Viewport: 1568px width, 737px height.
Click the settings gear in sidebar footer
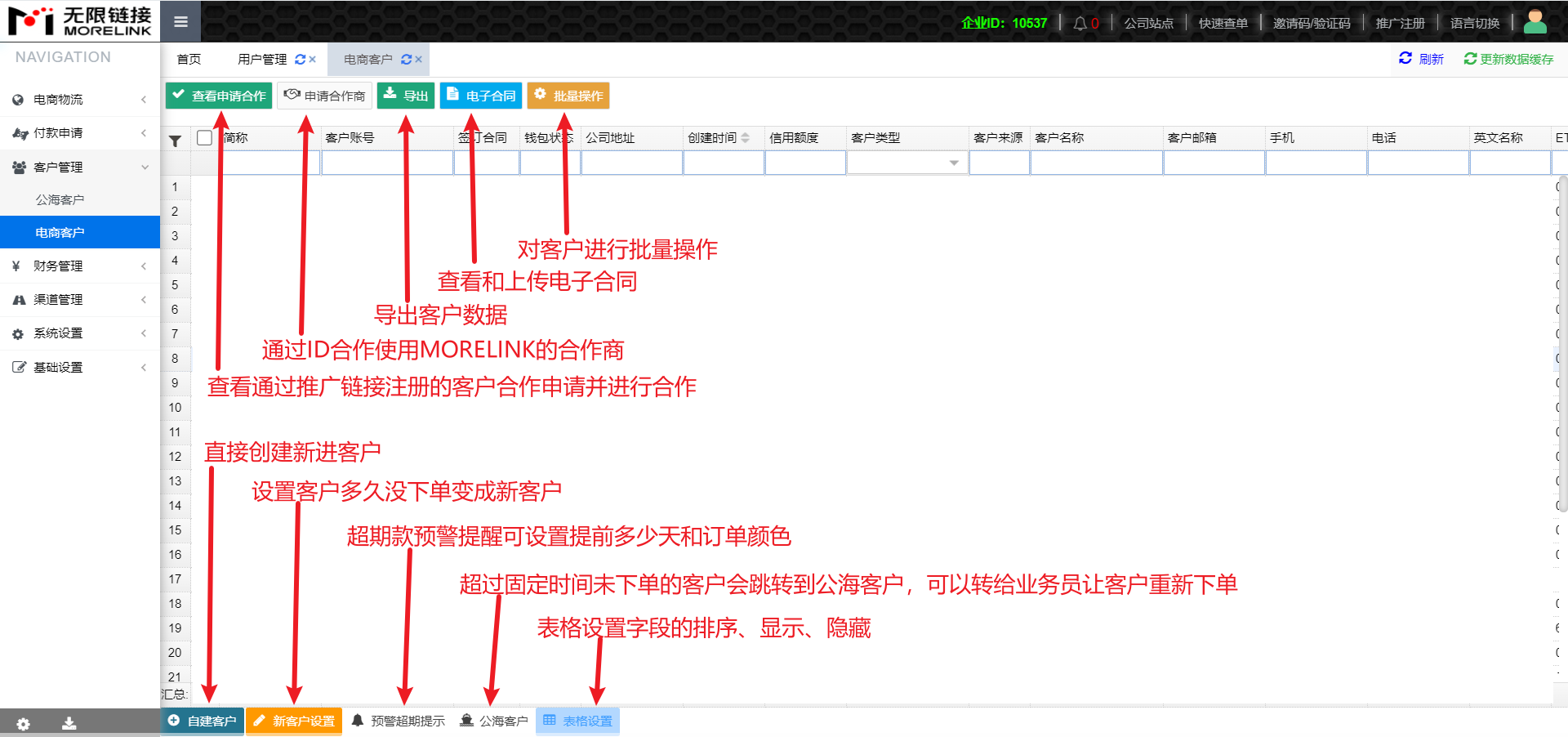(x=23, y=724)
